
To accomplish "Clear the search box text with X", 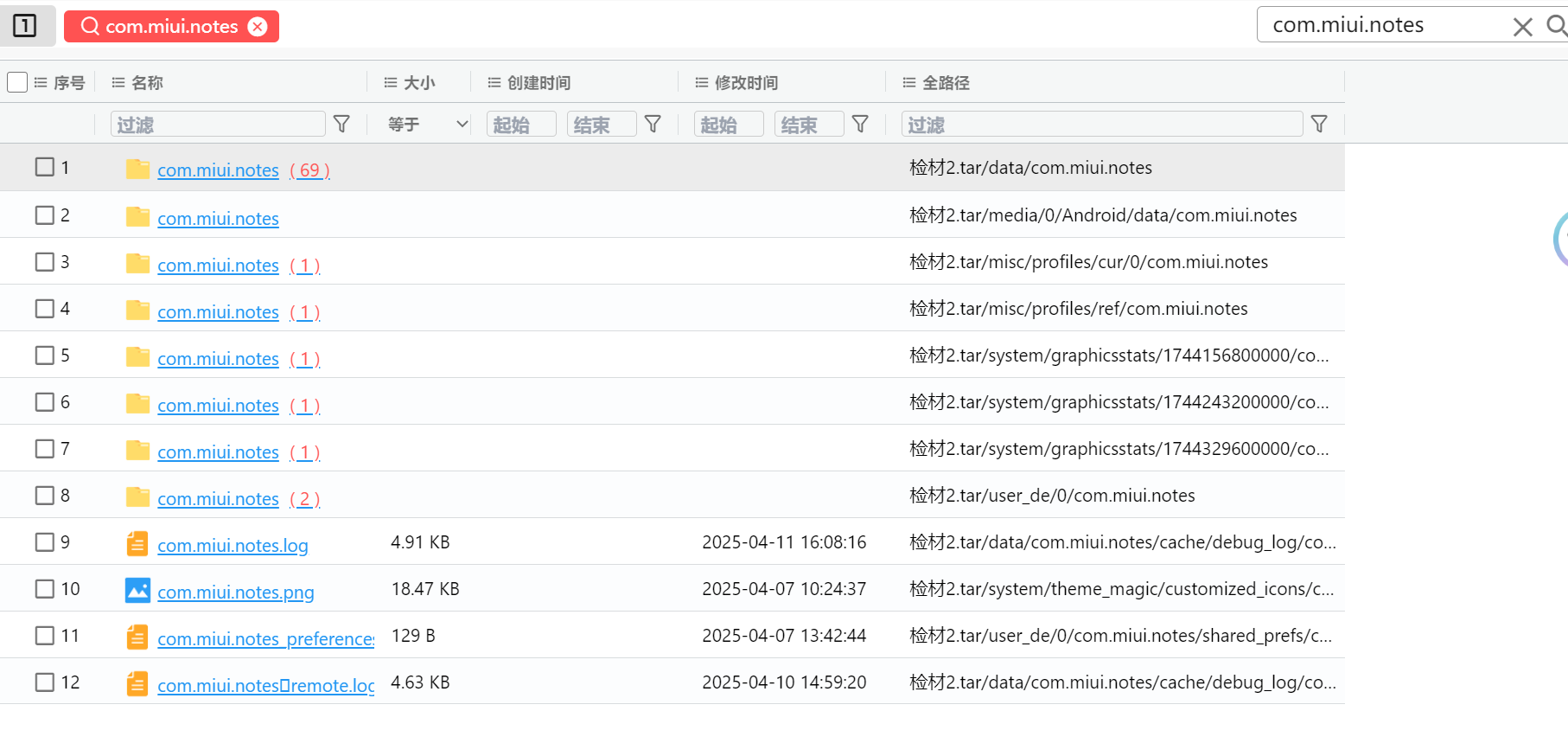I will coord(1522,27).
